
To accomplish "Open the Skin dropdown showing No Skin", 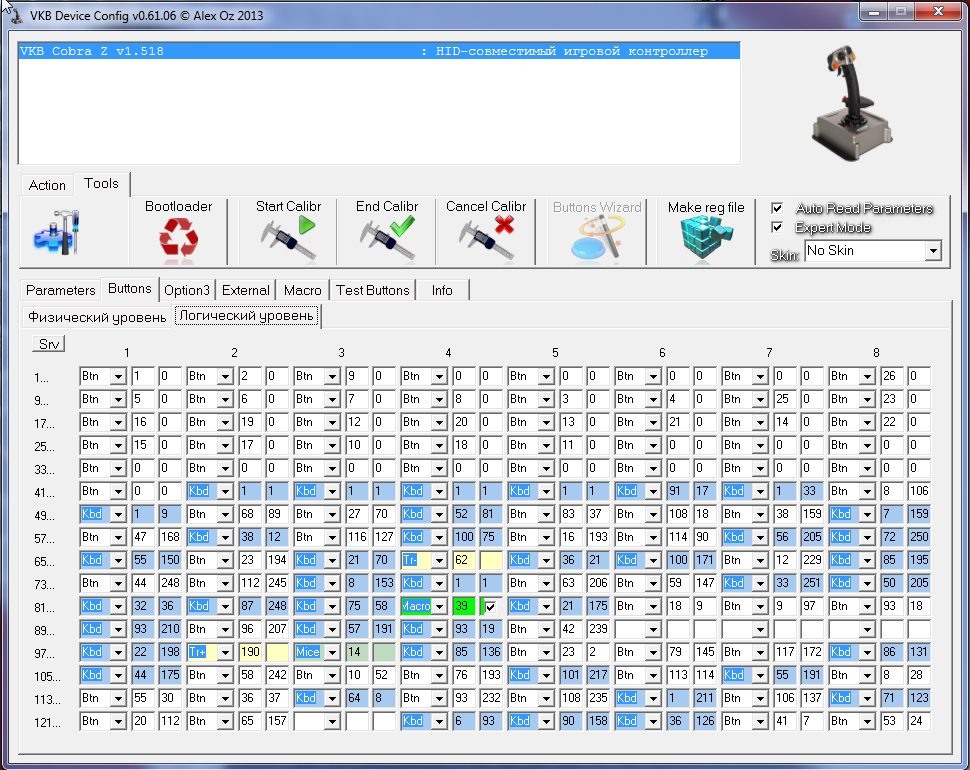I will [x=933, y=250].
